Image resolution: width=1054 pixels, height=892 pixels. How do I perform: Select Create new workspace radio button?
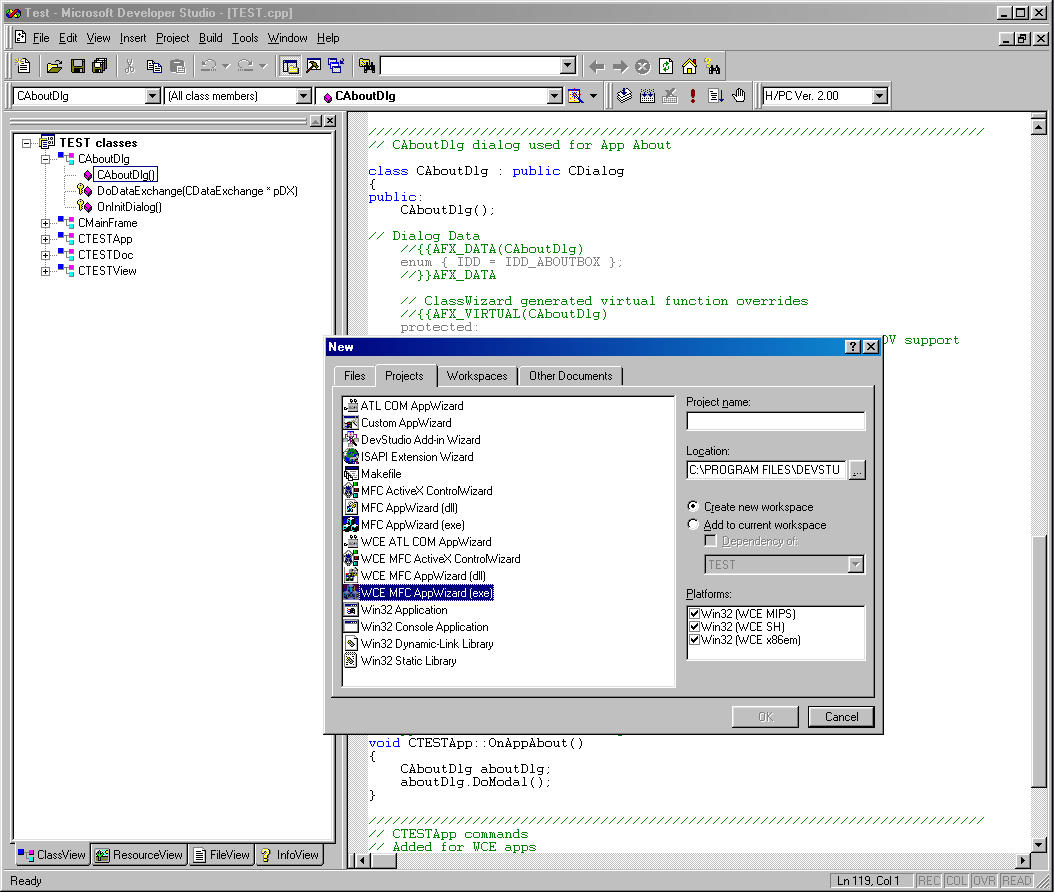[693, 506]
